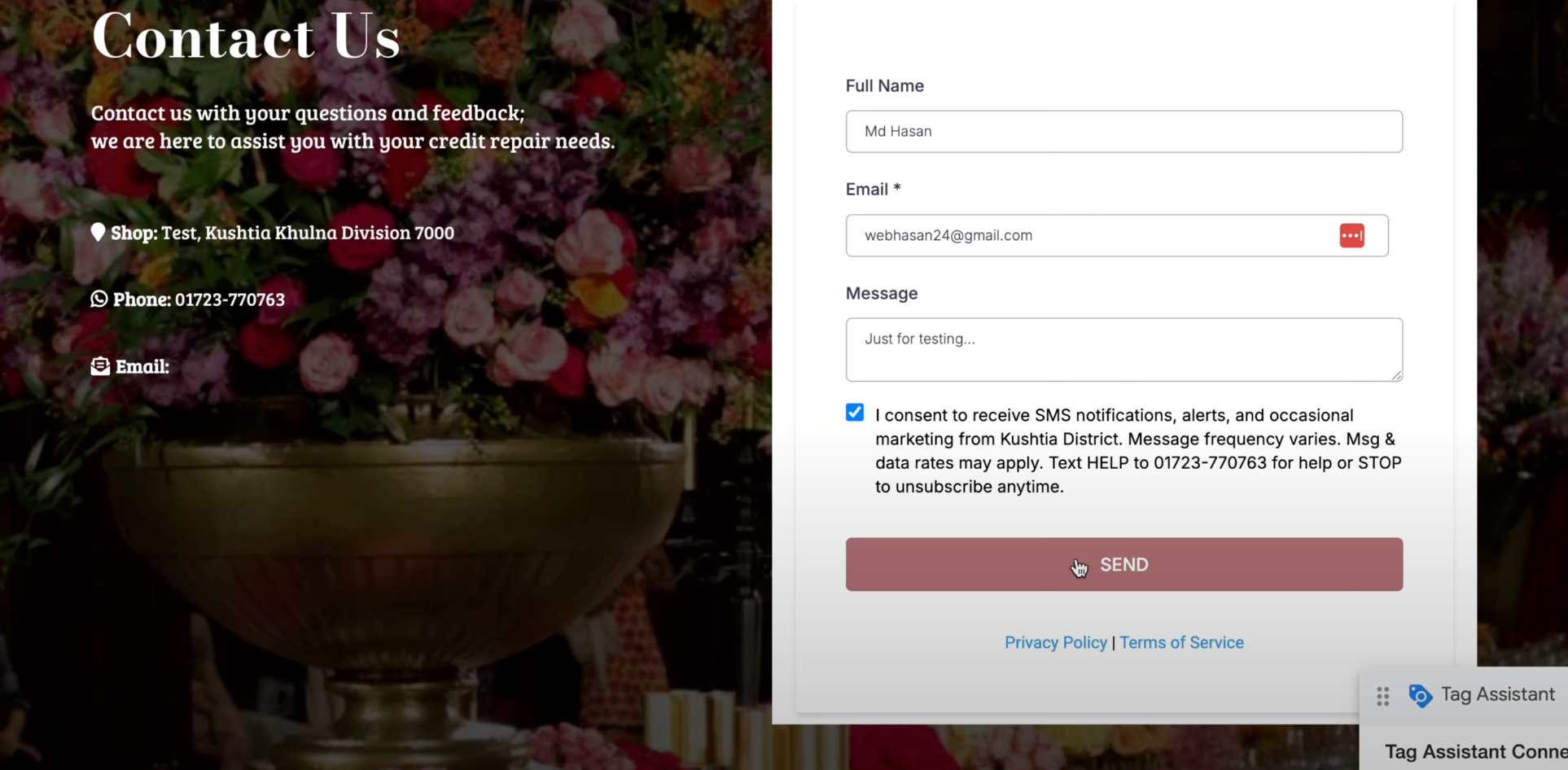Viewport: 1568px width, 770px height.
Task: Open the Privacy Policy link
Action: tap(1055, 642)
